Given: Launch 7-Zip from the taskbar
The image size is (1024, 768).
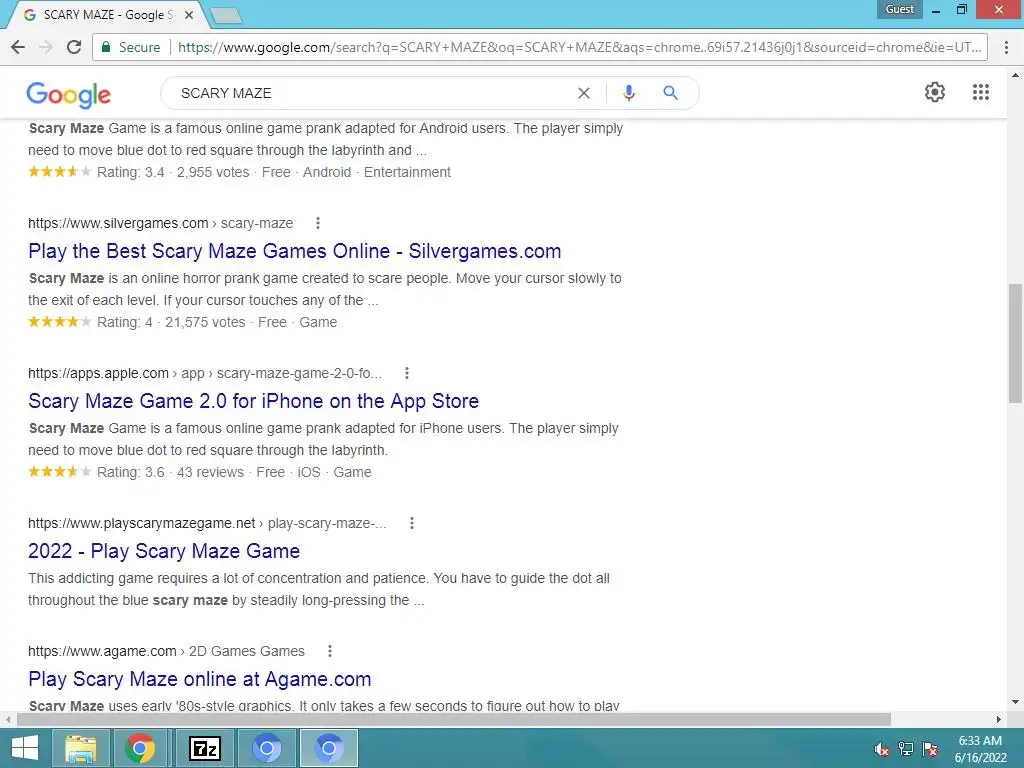Looking at the screenshot, I should pyautogui.click(x=204, y=748).
